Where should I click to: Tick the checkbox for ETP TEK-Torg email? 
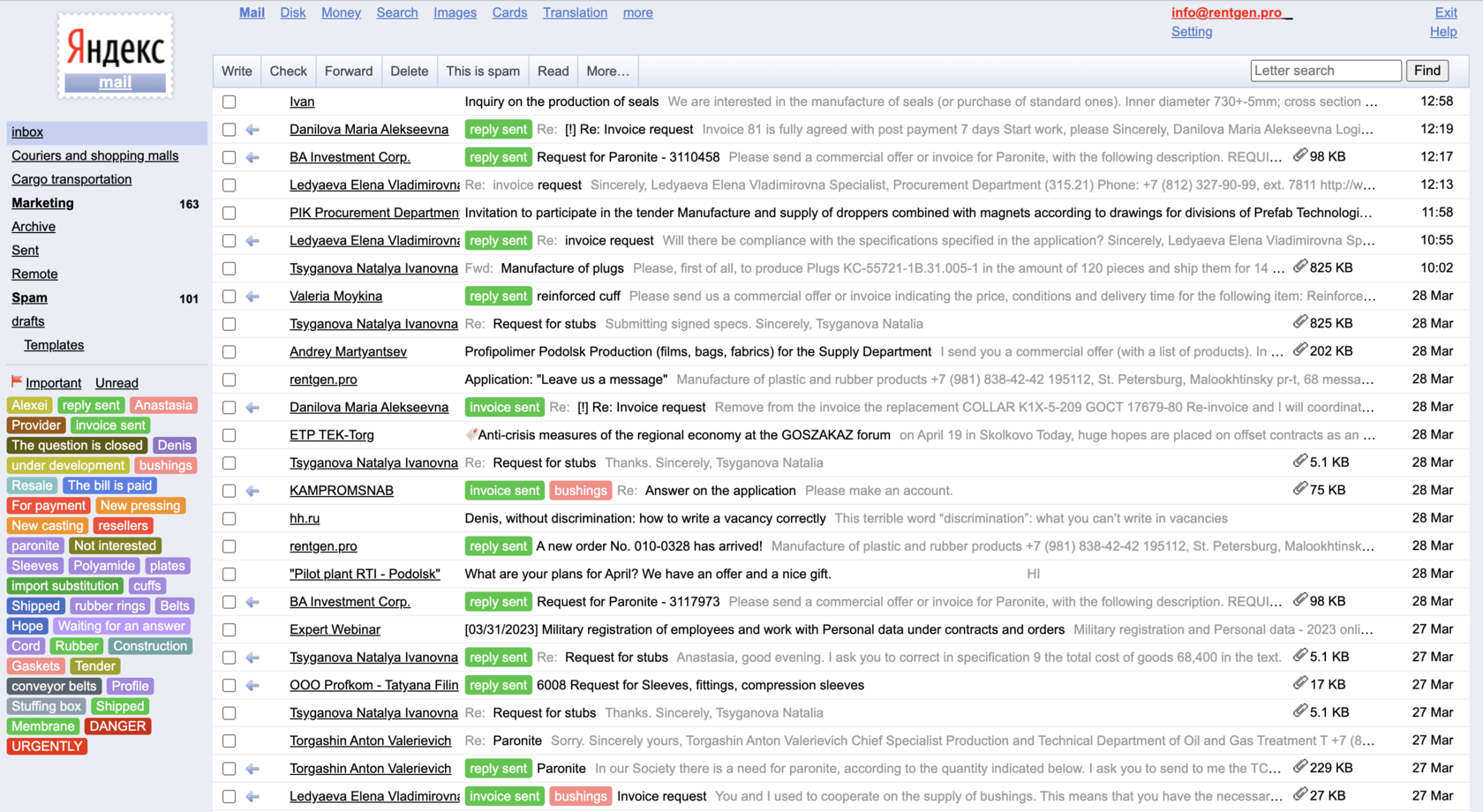(x=230, y=435)
